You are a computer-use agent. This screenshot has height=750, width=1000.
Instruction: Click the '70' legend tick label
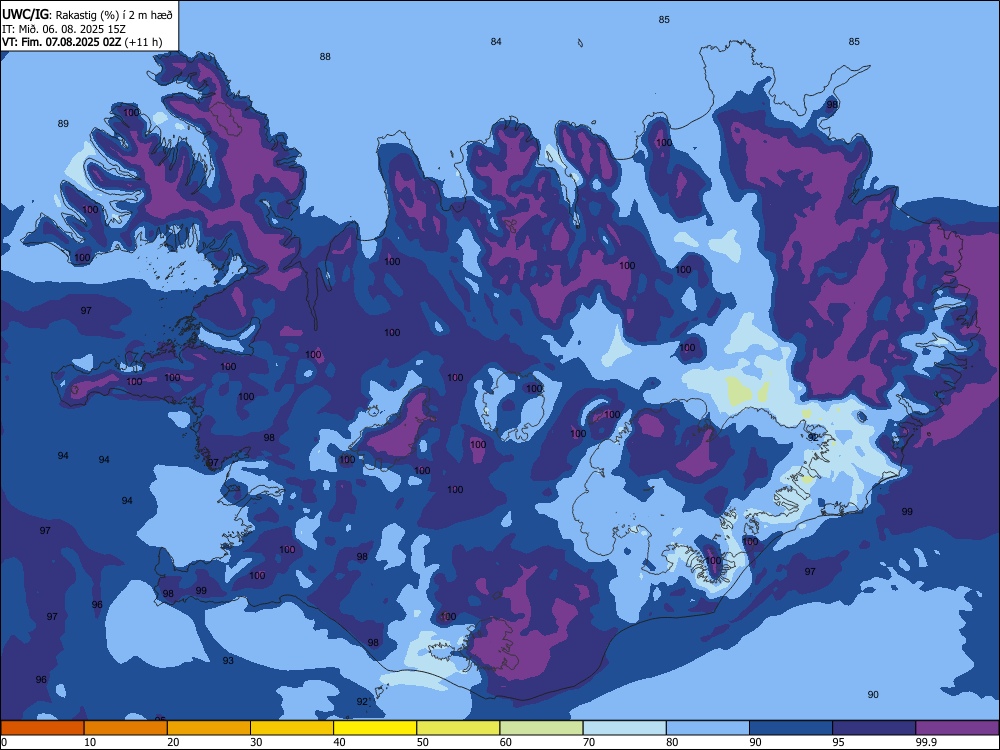tap(589, 742)
